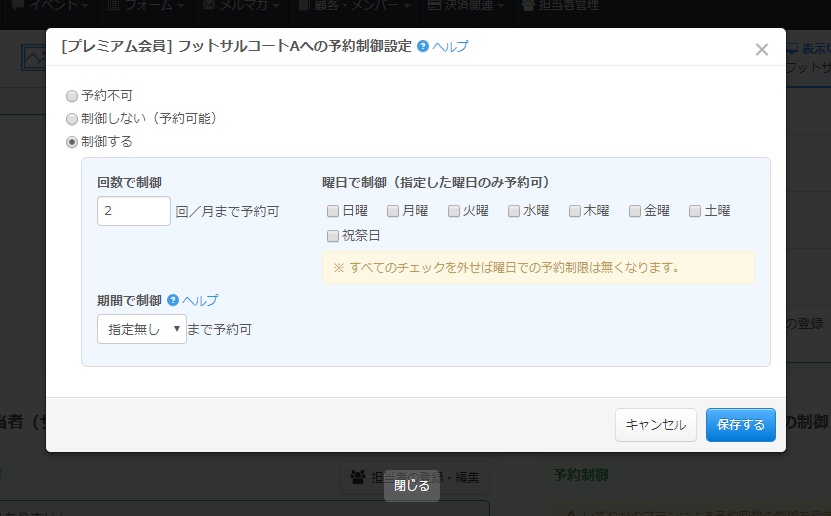Click the 保存する button
This screenshot has height=516, width=831.
coord(740,424)
